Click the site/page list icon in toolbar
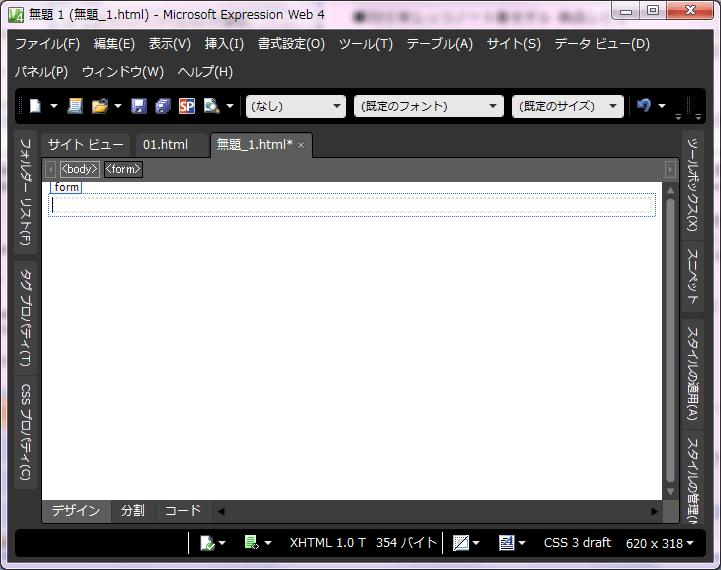 [75, 106]
